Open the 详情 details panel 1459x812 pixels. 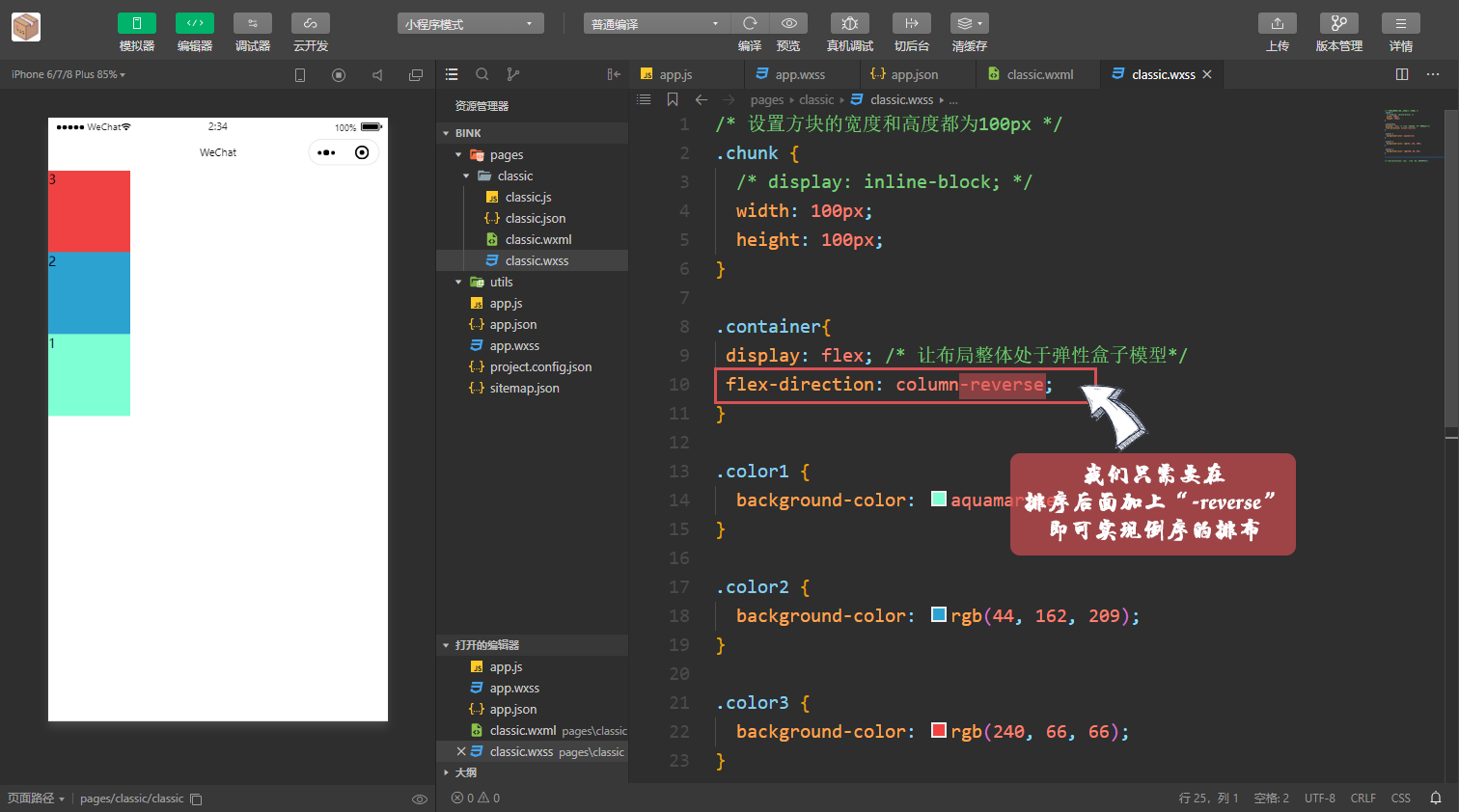click(x=1400, y=23)
